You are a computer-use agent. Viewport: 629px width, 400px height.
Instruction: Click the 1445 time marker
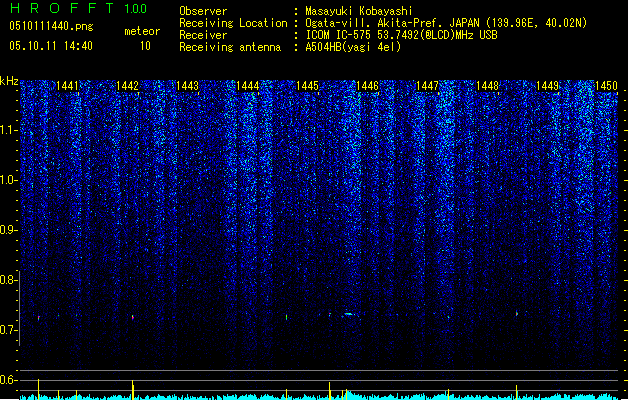point(307,86)
